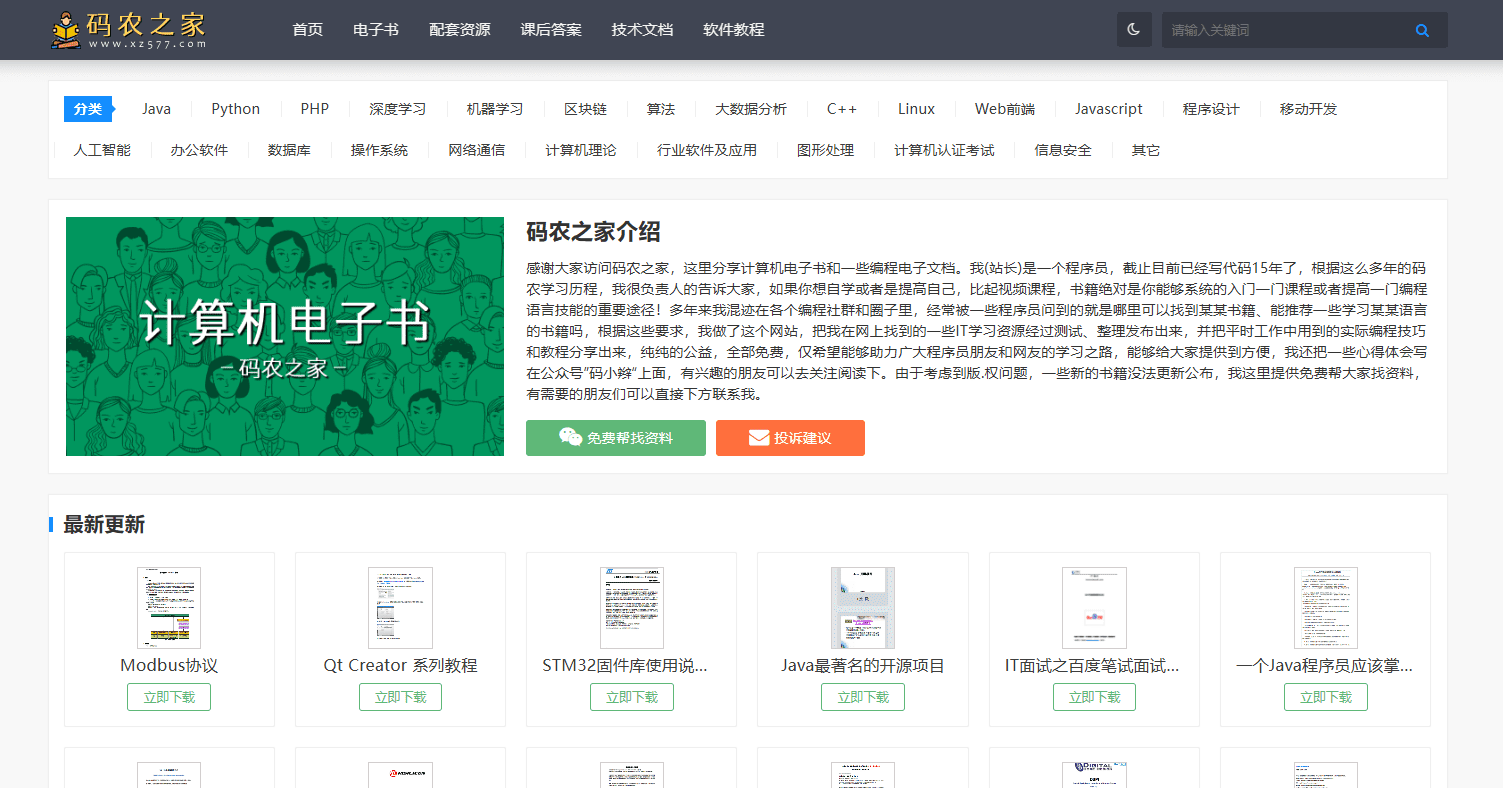Select the highlighted 分类 tab
Screen dimensions: 1503x788
[x=88, y=109]
